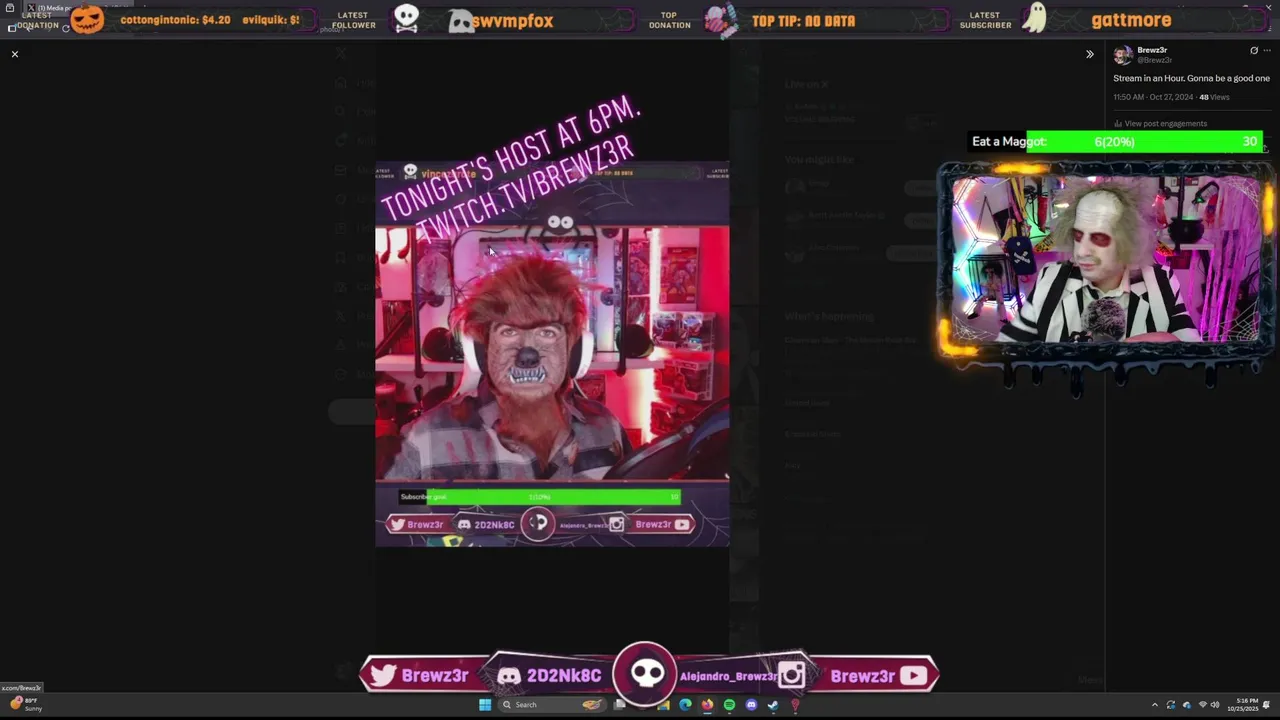Click the Instagram Alejandro_Brewz3r overlay badge
The width and height of the screenshot is (1280, 720).
coord(743,676)
